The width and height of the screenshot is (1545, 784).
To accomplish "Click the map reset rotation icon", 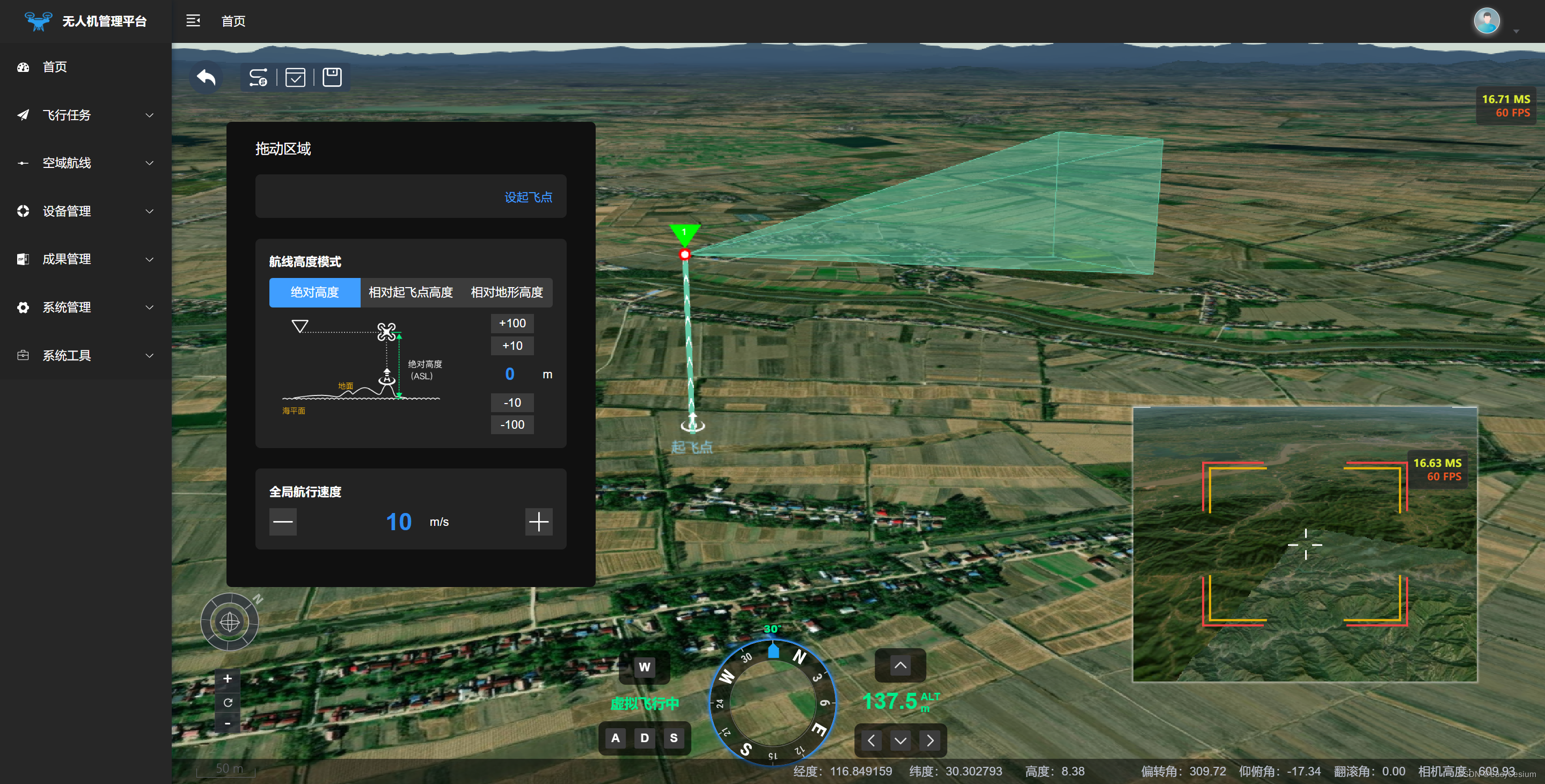I will point(228,702).
